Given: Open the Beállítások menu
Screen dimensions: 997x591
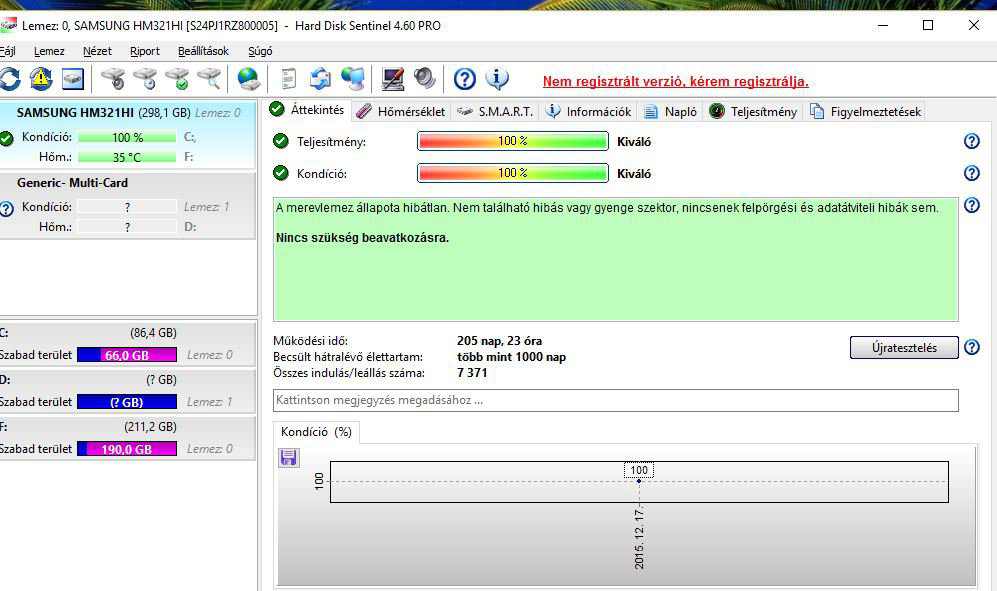Looking at the screenshot, I should pyautogui.click(x=203, y=51).
